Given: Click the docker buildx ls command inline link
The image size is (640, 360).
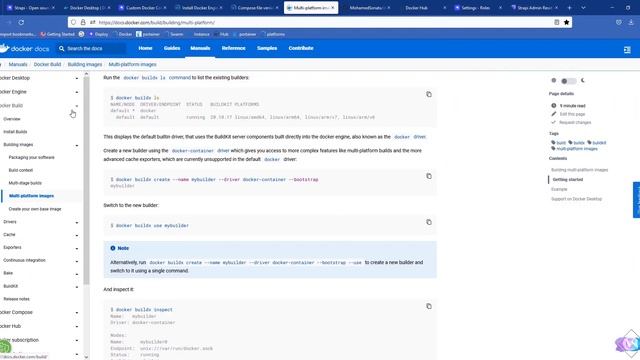Looking at the screenshot, I should (157, 78).
